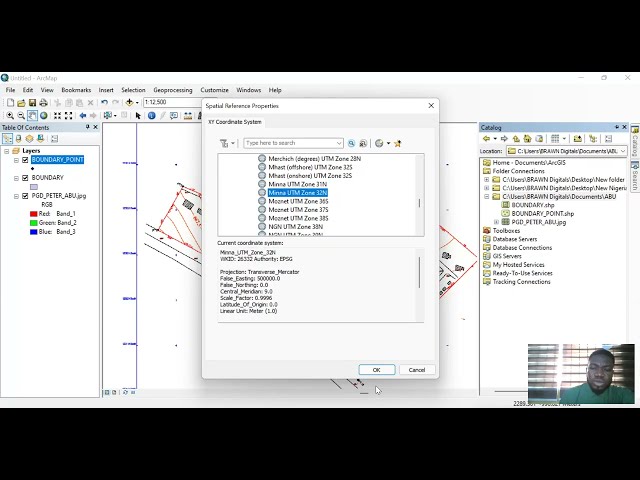
Task: Collapse the BOUNDARY_POINT layer legend
Action: coord(16,160)
